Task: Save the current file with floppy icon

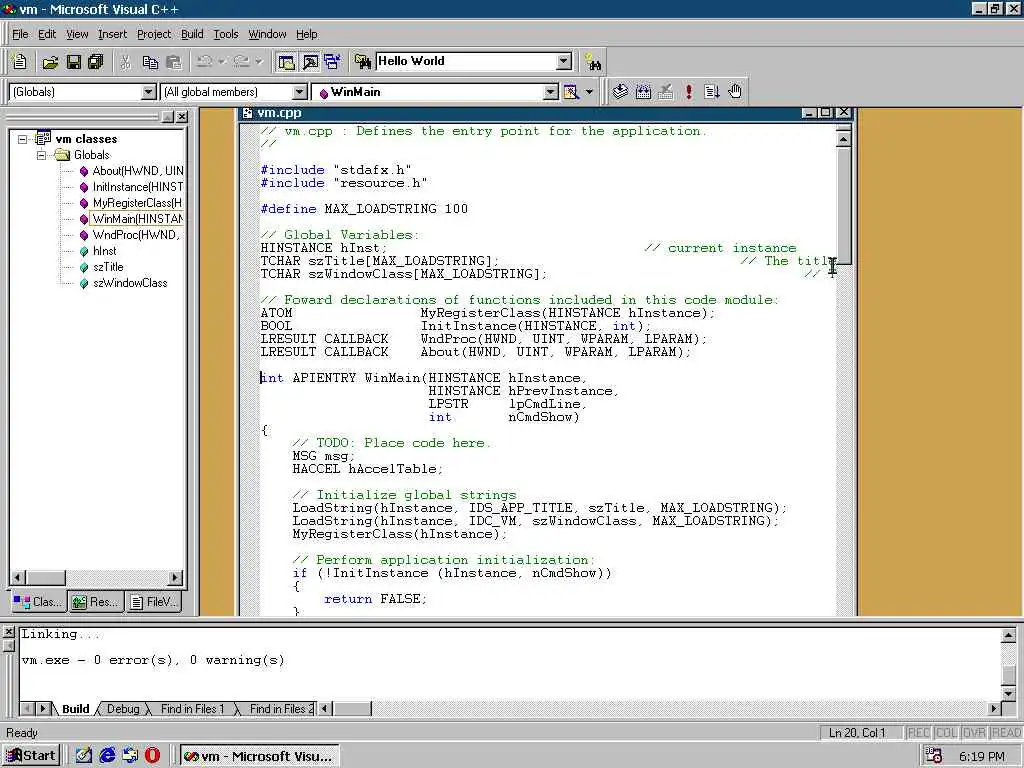Action: 73,62
